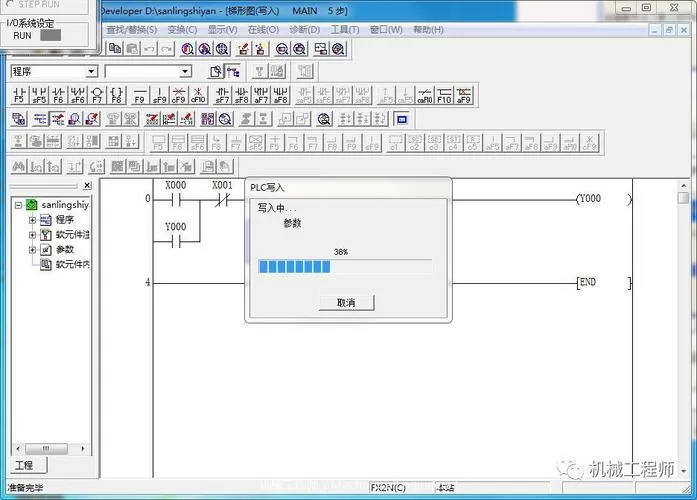Click the Undo toolbar icon

point(150,48)
